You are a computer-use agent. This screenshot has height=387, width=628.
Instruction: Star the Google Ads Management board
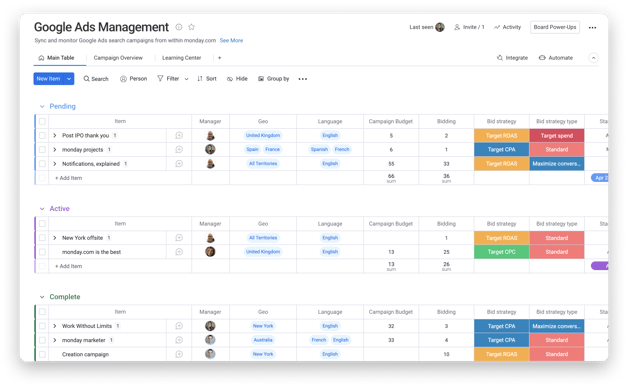[x=191, y=27]
